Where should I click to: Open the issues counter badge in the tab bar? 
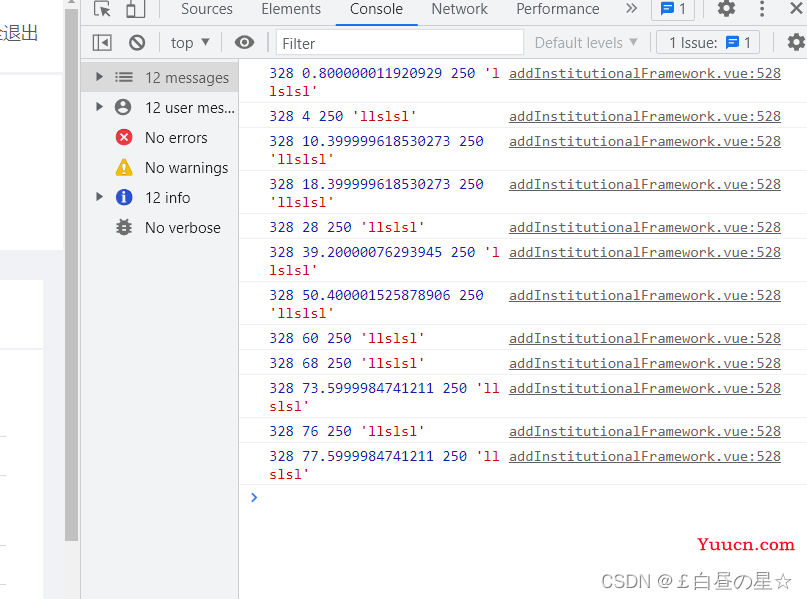tap(673, 9)
